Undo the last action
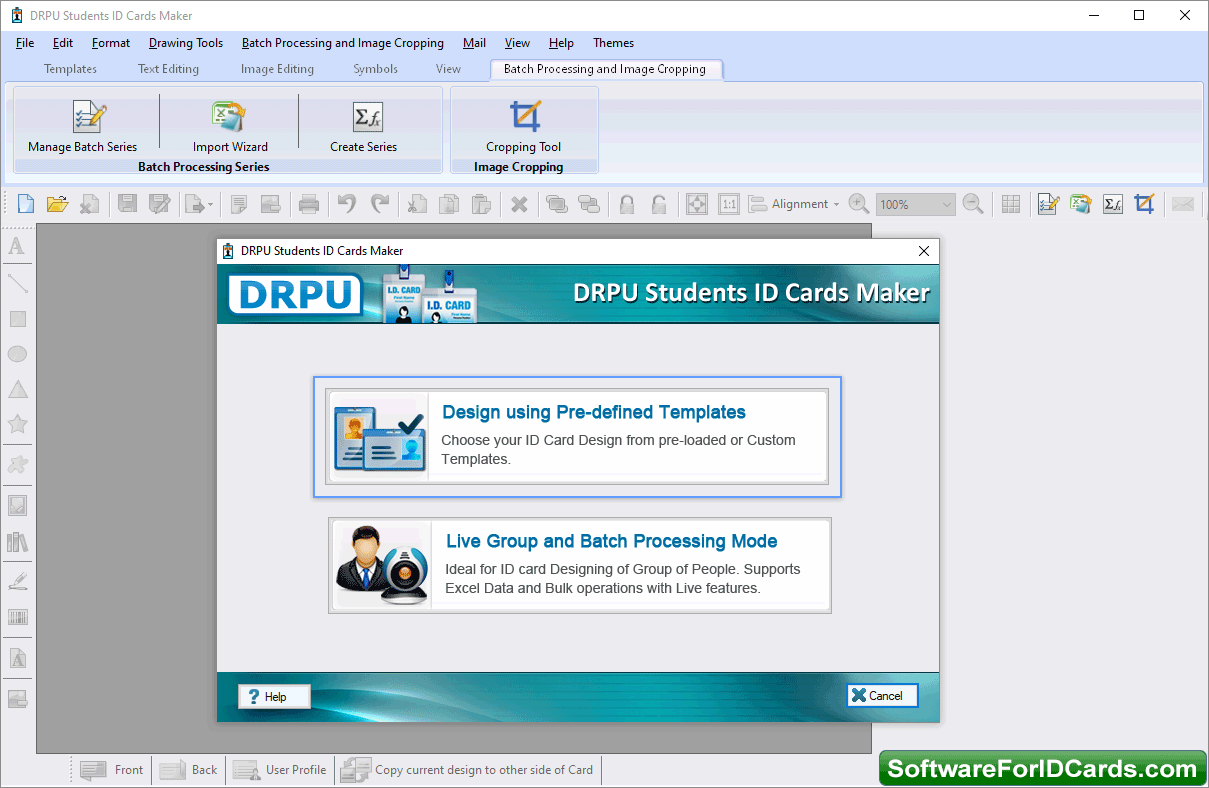 [347, 204]
